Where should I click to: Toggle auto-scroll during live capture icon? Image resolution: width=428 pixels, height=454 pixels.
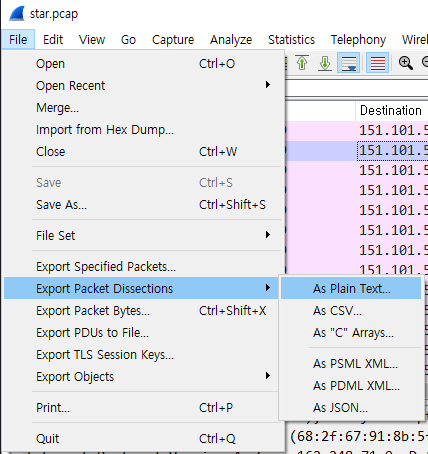[x=348, y=63]
